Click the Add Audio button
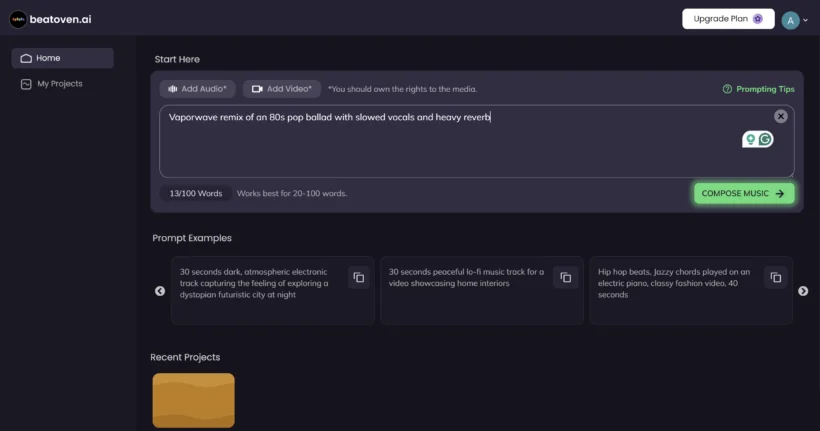 click(x=197, y=89)
